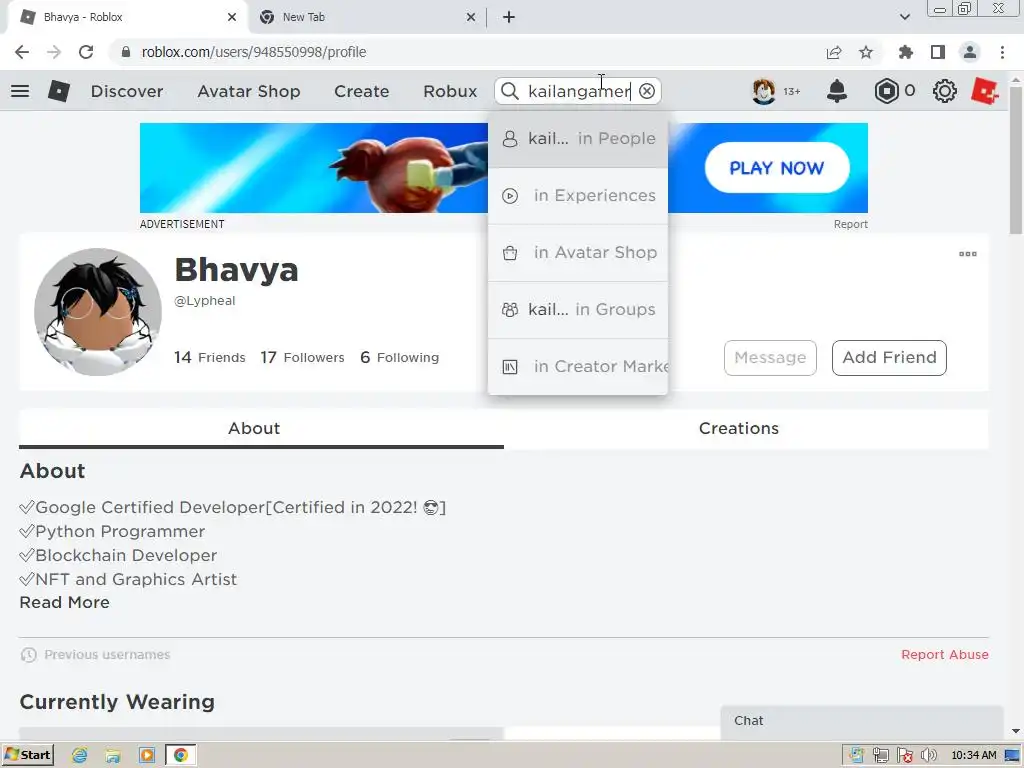Image resolution: width=1024 pixels, height=768 pixels.
Task: Click the volume tray icon
Action: (x=928, y=755)
